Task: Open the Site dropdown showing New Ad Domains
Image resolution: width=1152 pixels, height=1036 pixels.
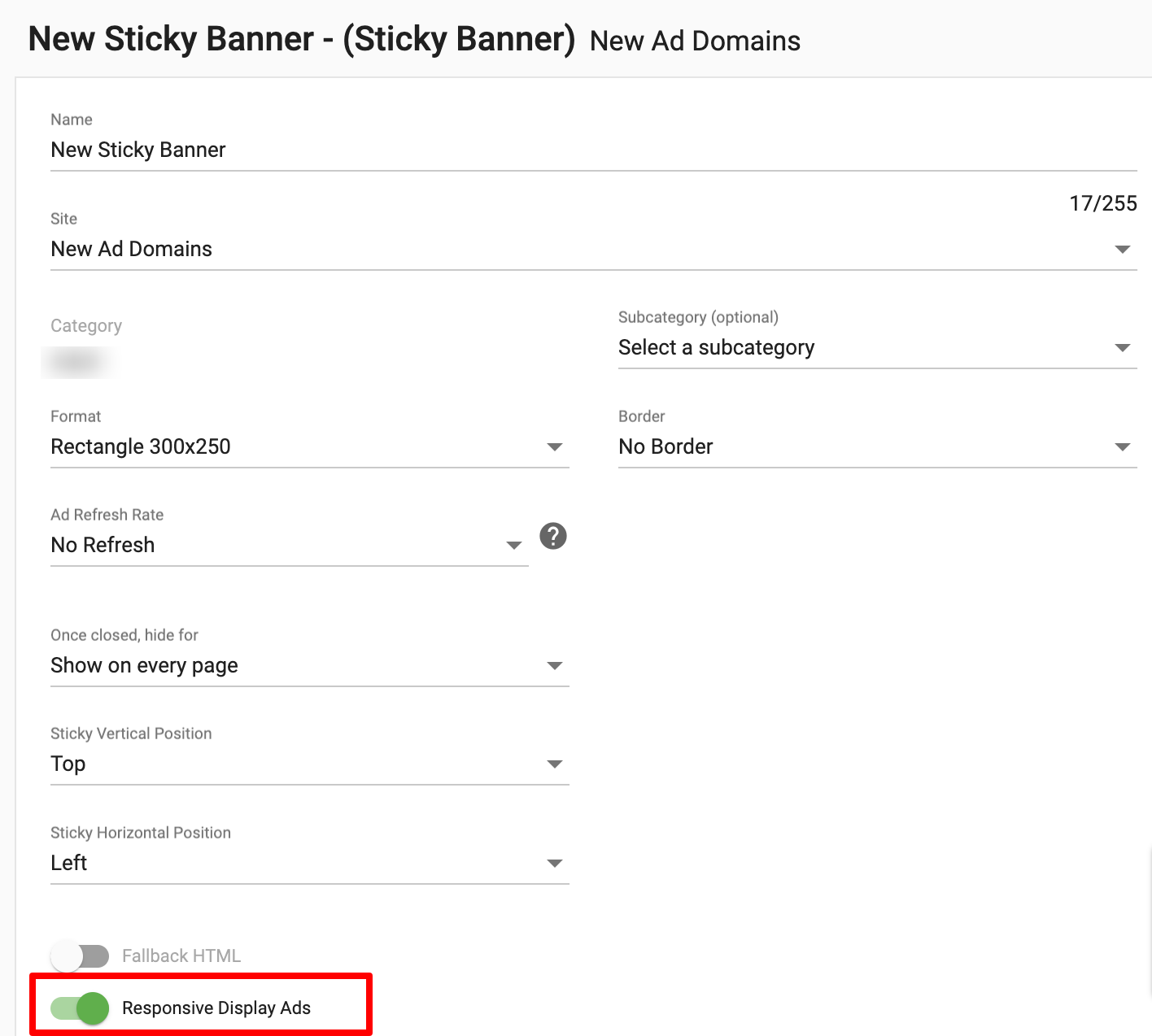Action: pyautogui.click(x=1124, y=249)
